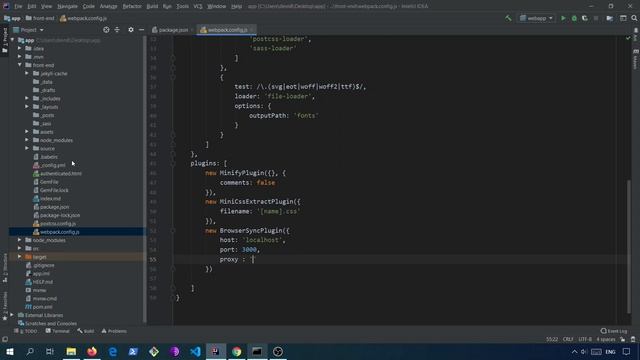Viewport: 640px width, 360px height.
Task: Click the Search Everywhere magnifier icon
Action: (x=634, y=18)
